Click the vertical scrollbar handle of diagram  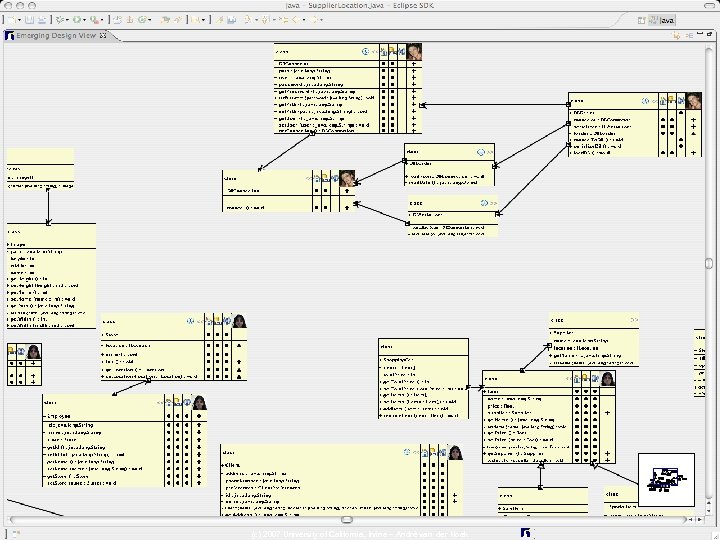[x=709, y=263]
